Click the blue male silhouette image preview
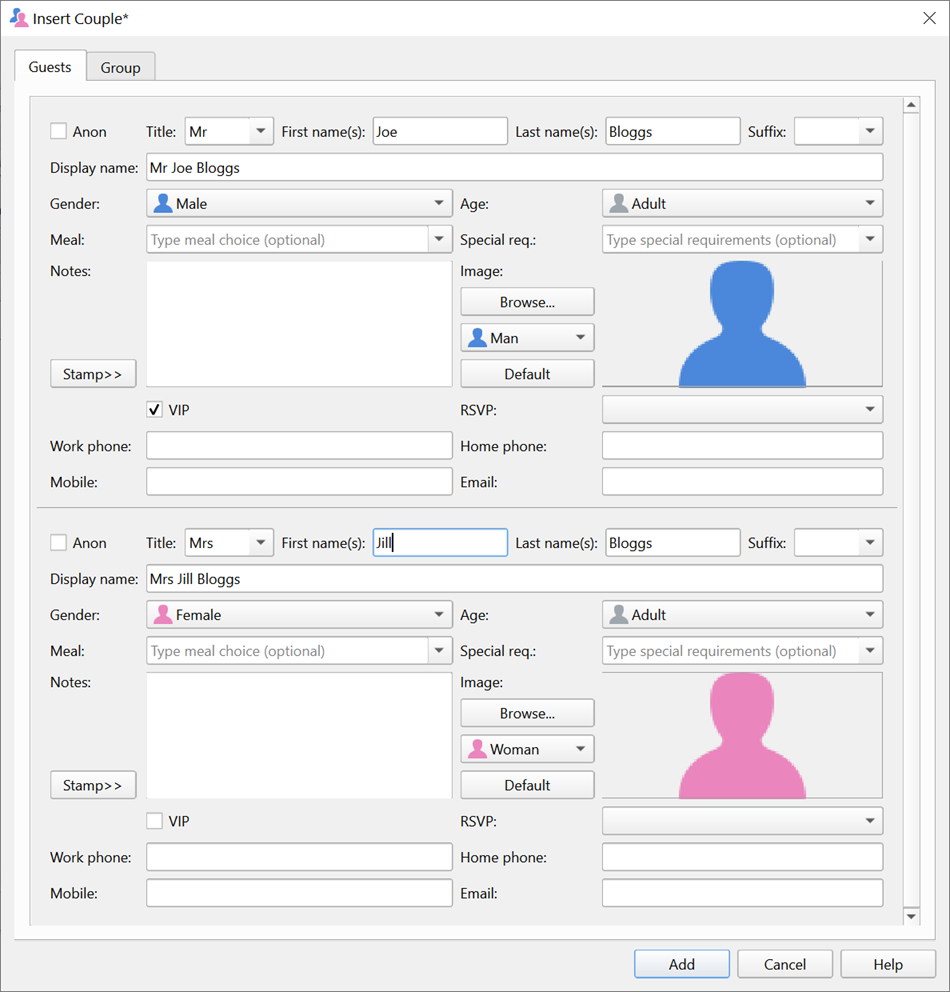Image resolution: width=950 pixels, height=992 pixels. coord(742,324)
